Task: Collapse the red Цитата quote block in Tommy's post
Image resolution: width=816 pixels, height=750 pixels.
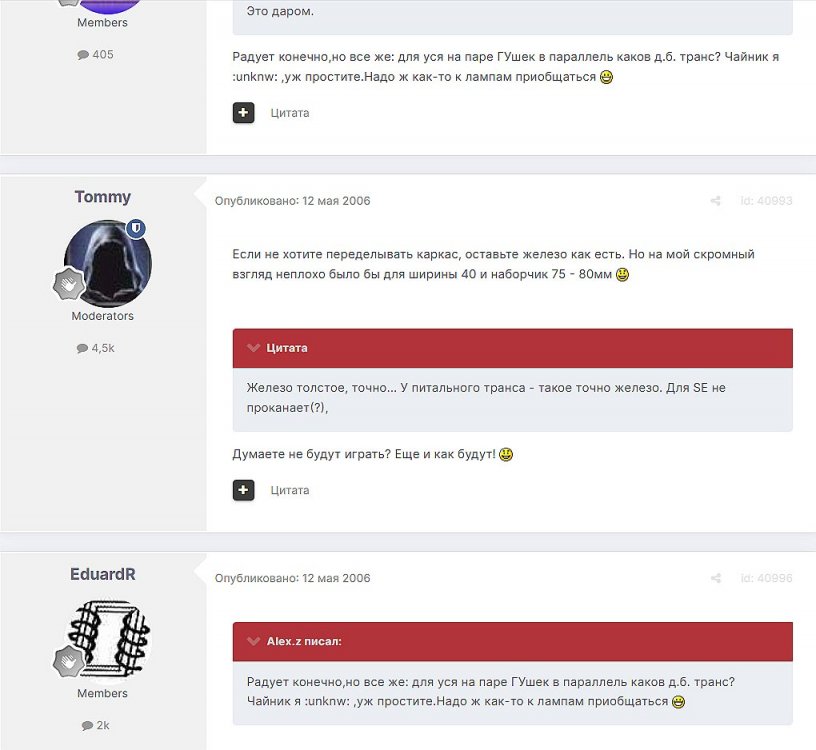Action: pos(253,348)
